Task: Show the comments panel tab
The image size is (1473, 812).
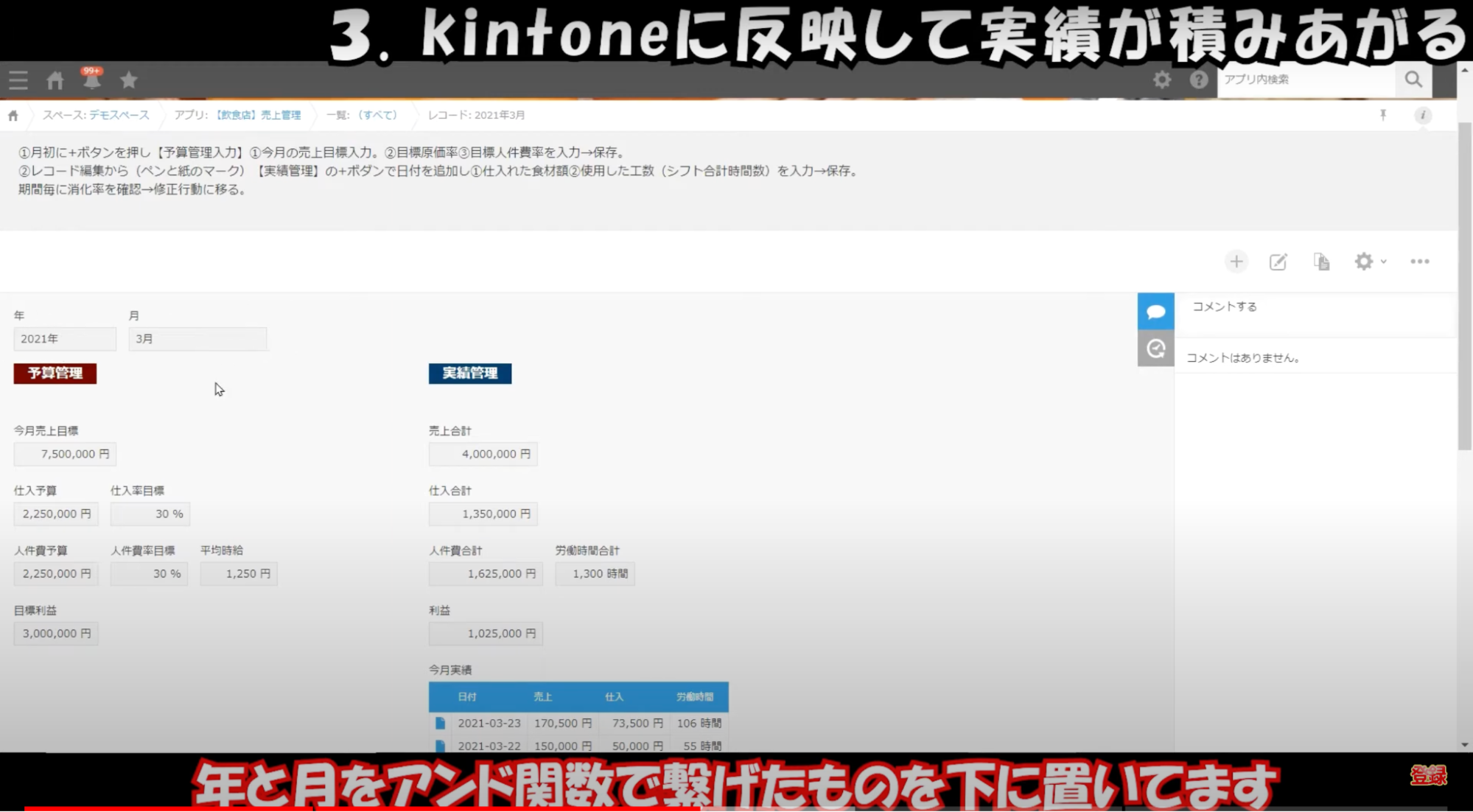Action: click(1155, 312)
